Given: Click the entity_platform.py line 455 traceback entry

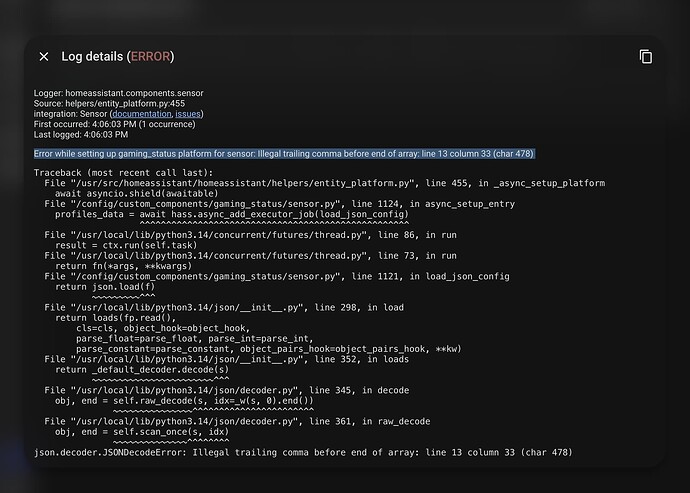Looking at the screenshot, I should (324, 183).
